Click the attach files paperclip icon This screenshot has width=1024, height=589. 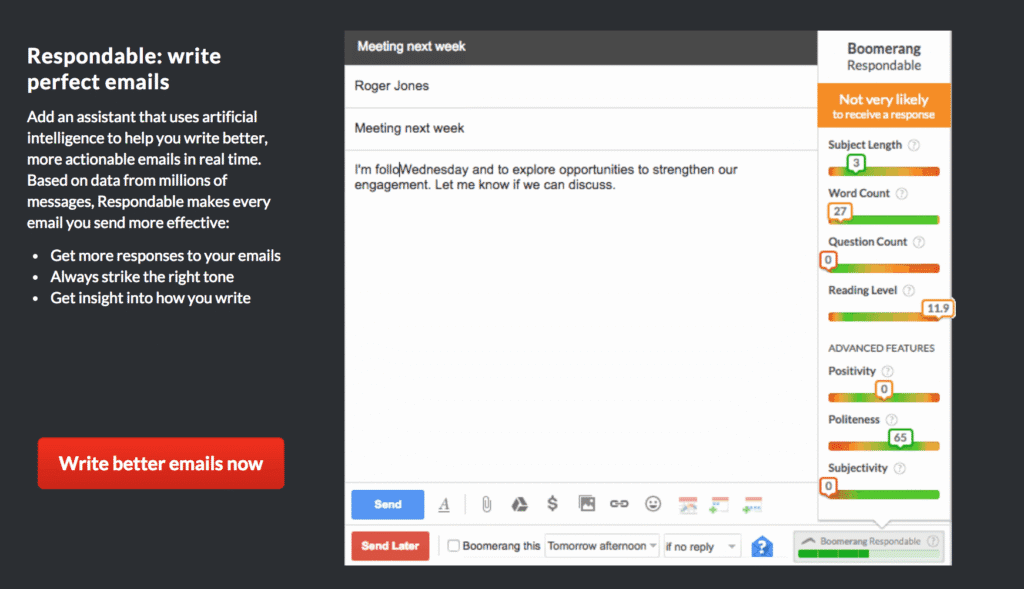(486, 505)
